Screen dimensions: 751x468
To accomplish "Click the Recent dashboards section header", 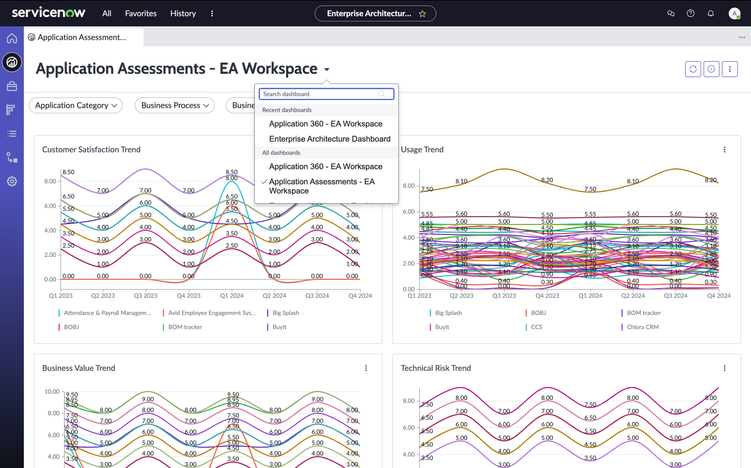I will click(287, 110).
